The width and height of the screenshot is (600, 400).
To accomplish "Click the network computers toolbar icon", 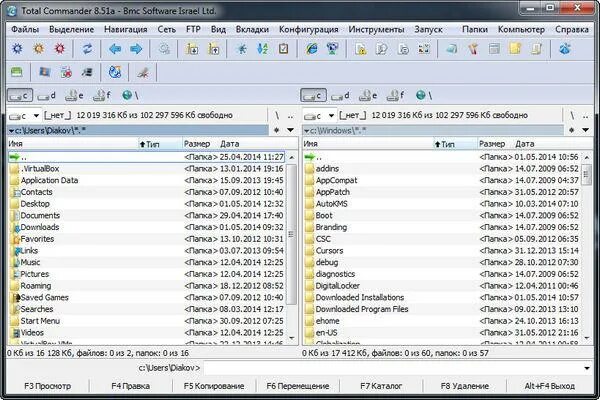I will (333, 49).
